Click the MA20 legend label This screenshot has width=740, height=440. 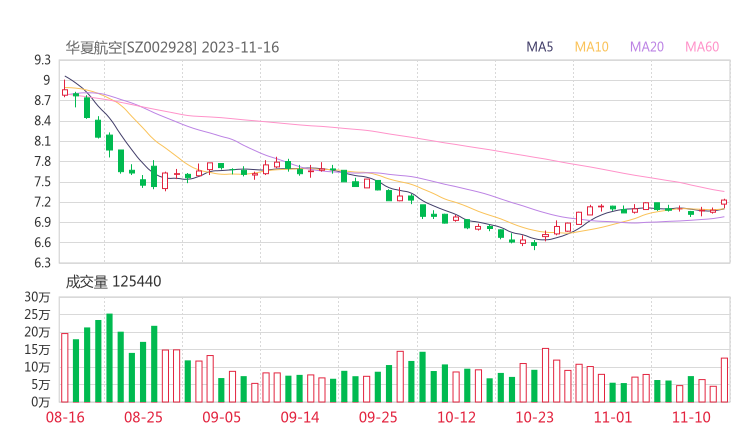(x=647, y=47)
